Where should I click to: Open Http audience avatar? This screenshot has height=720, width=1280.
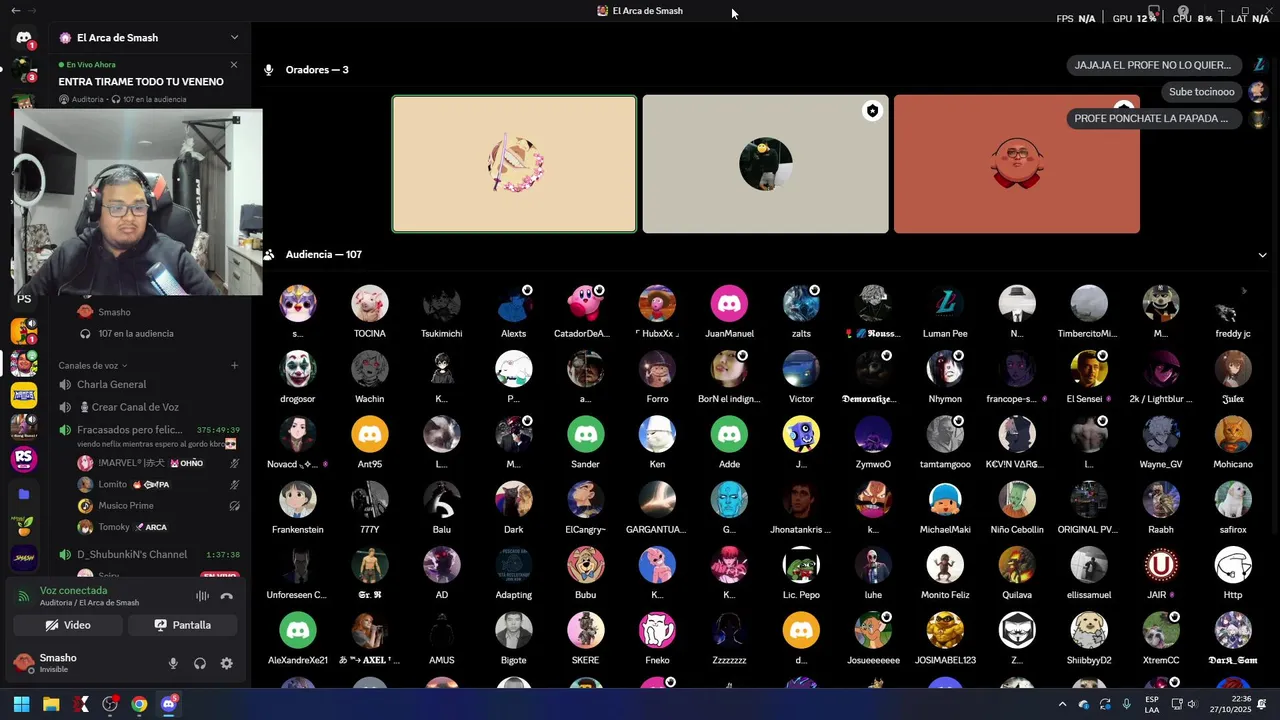1233,565
